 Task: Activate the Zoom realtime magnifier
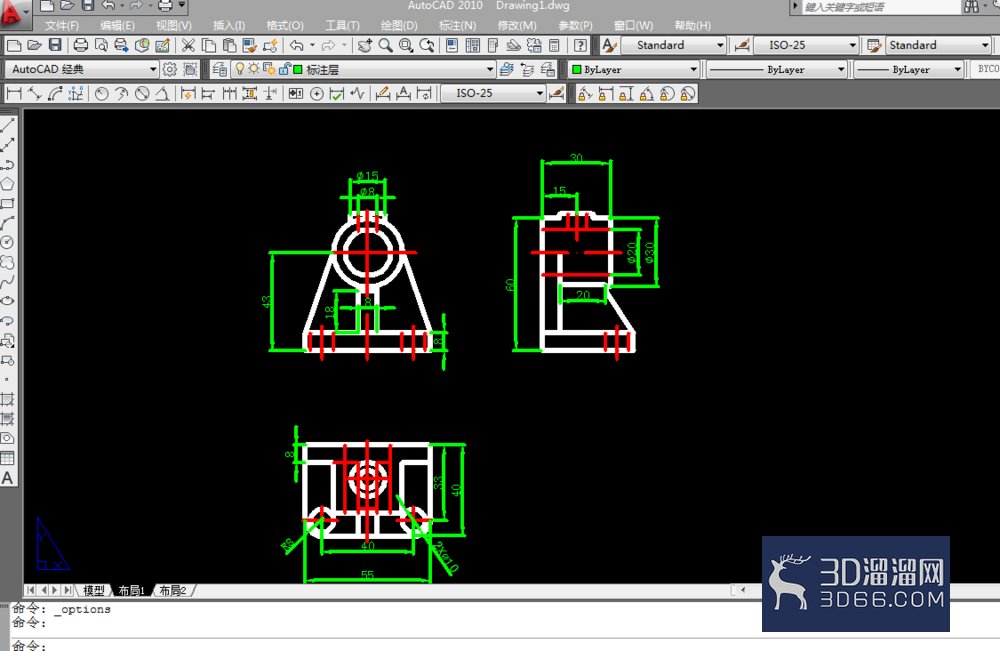pos(385,45)
